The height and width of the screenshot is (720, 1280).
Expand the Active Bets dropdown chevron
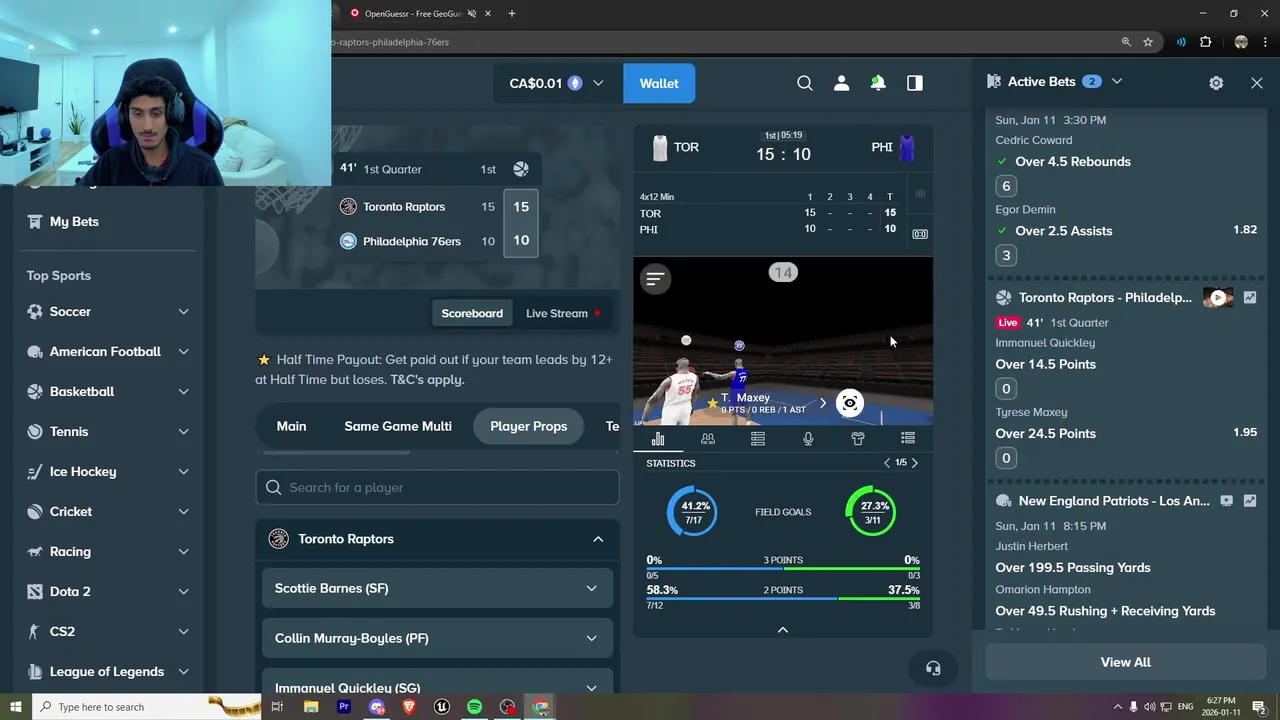click(x=1117, y=82)
